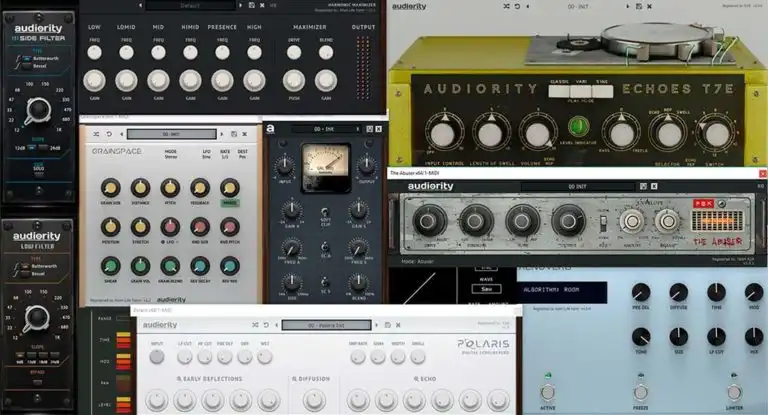The width and height of the screenshot is (768, 415).
Task: Click next preset arrow in Echoes T7E
Action: [x=627, y=6]
